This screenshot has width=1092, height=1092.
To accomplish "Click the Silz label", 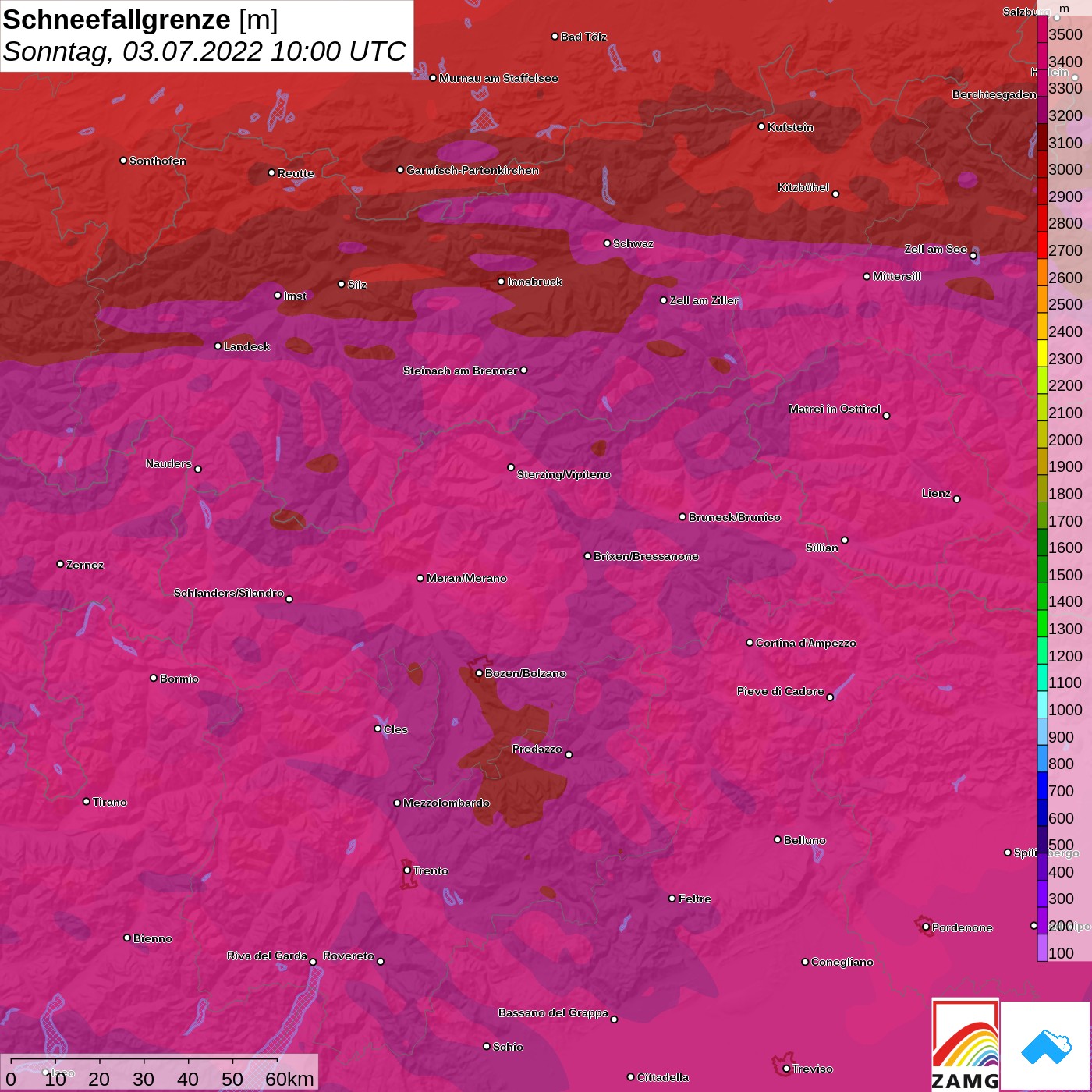I will pyautogui.click(x=356, y=285).
